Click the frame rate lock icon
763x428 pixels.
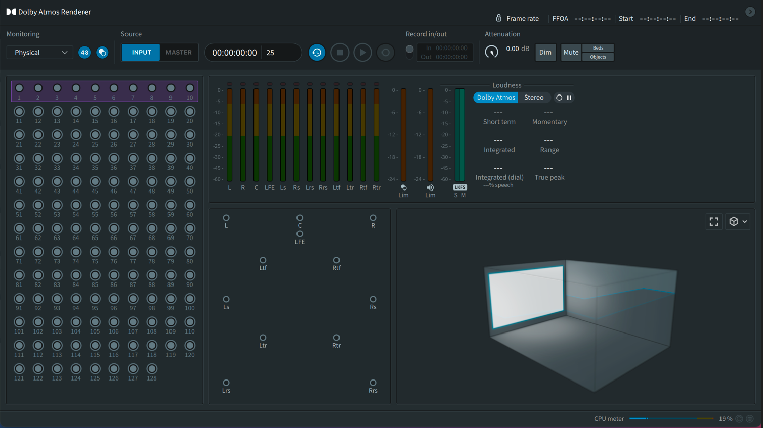click(x=498, y=18)
